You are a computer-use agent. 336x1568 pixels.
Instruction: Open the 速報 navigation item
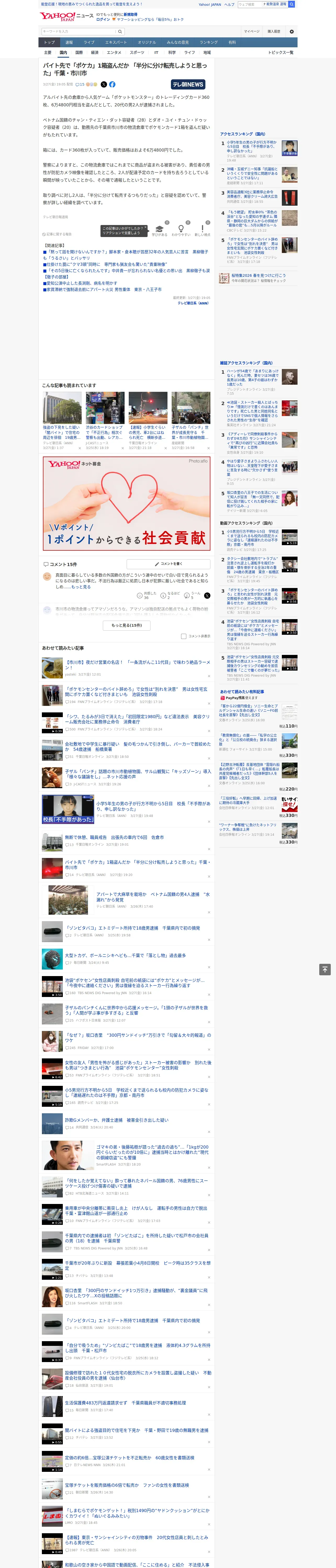coord(69,43)
